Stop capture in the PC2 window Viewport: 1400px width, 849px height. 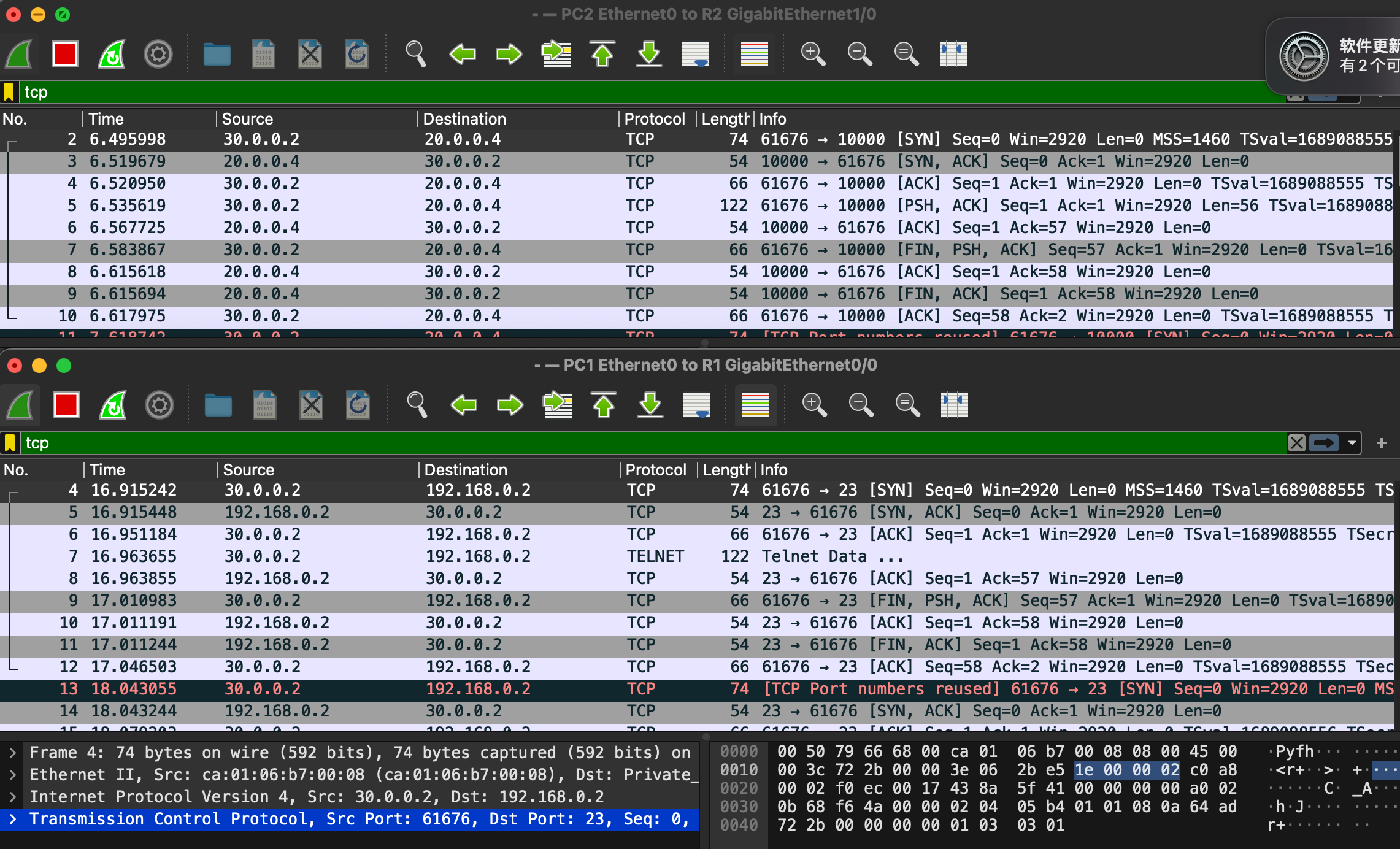pos(65,54)
